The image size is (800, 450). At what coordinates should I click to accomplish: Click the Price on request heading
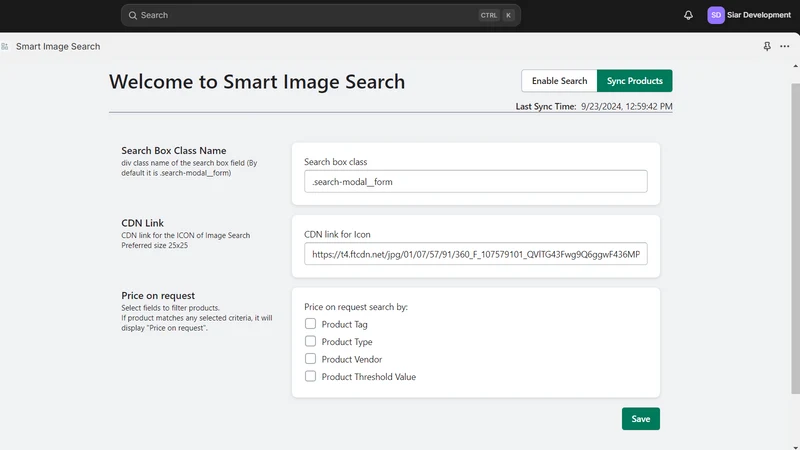(x=158, y=295)
